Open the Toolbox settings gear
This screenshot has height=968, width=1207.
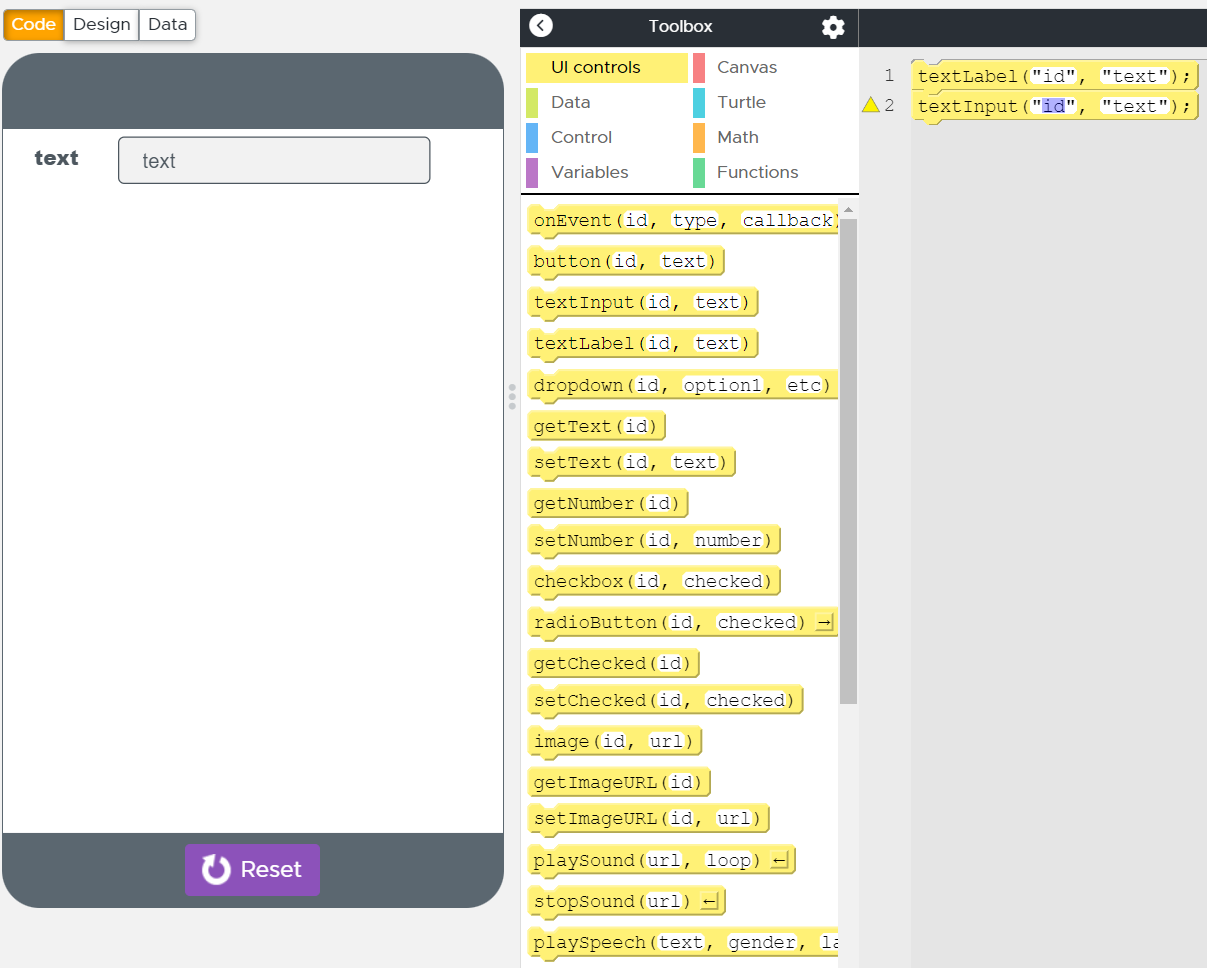(x=833, y=27)
